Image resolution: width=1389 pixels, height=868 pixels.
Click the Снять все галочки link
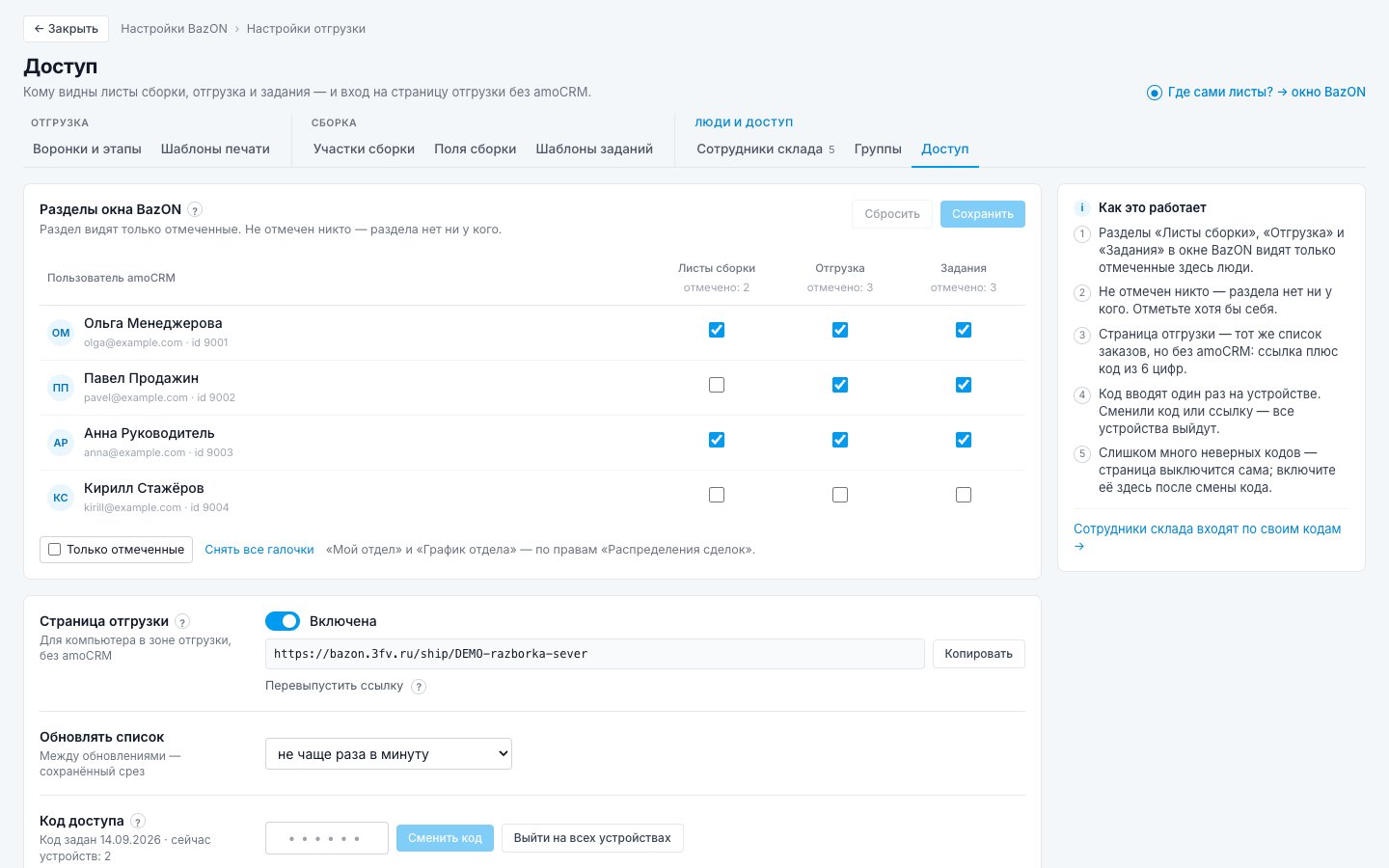pyautogui.click(x=259, y=550)
